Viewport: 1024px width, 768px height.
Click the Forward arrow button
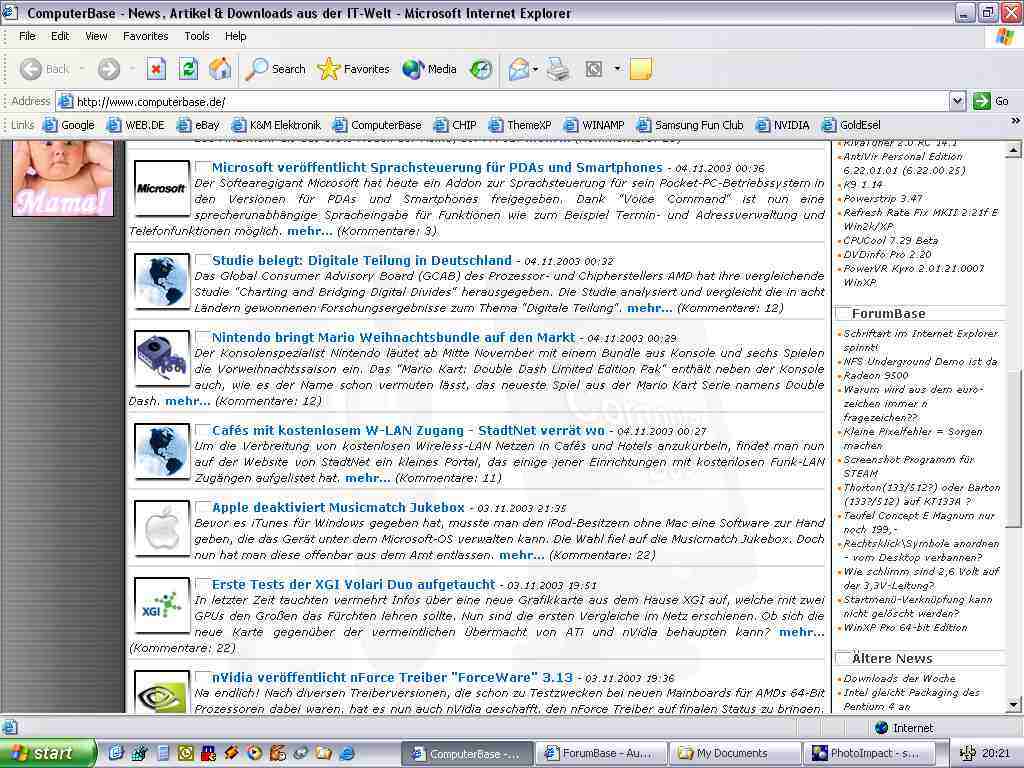[x=108, y=69]
